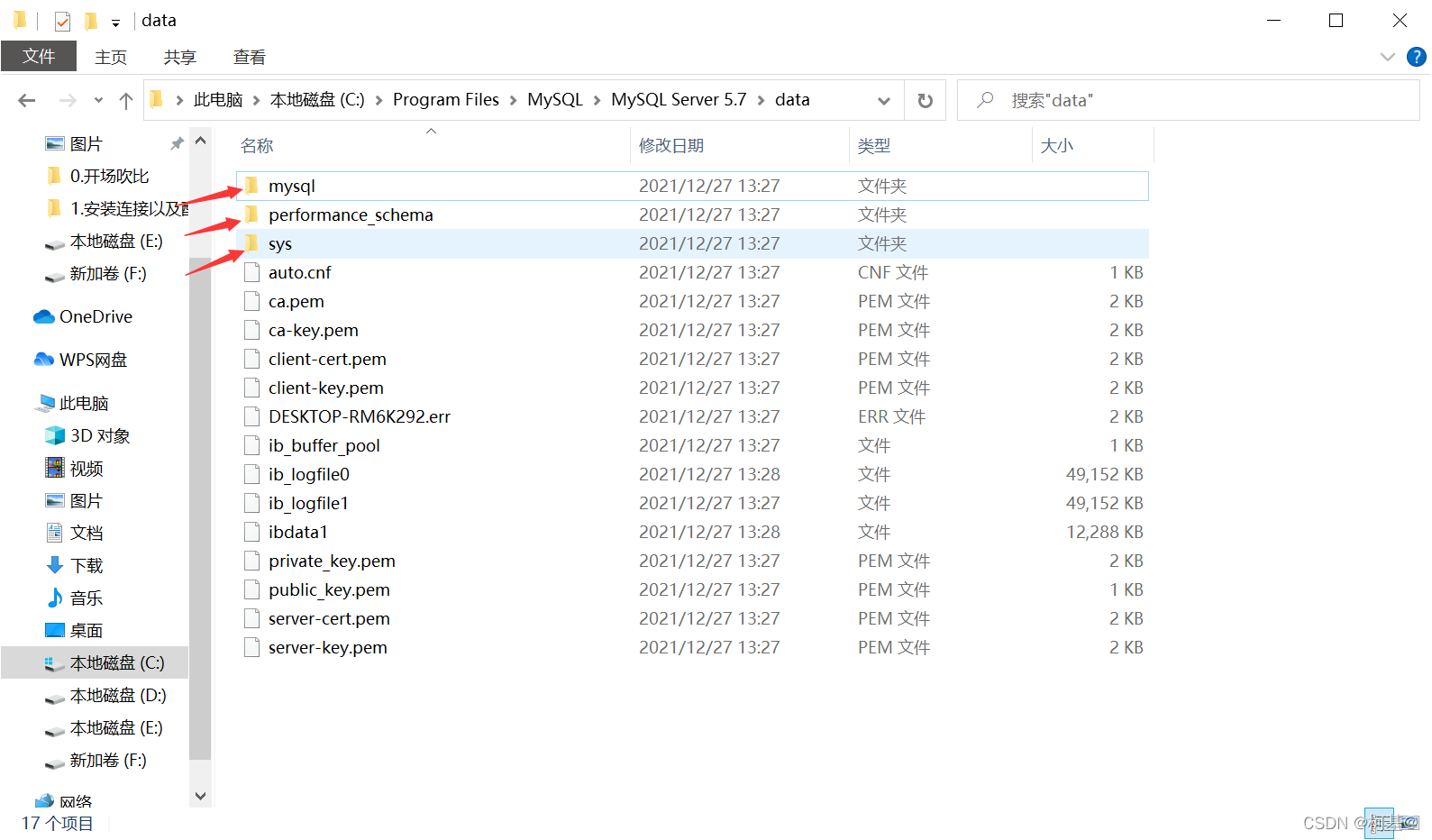Switch to the 主页 ribbon tab

click(111, 57)
